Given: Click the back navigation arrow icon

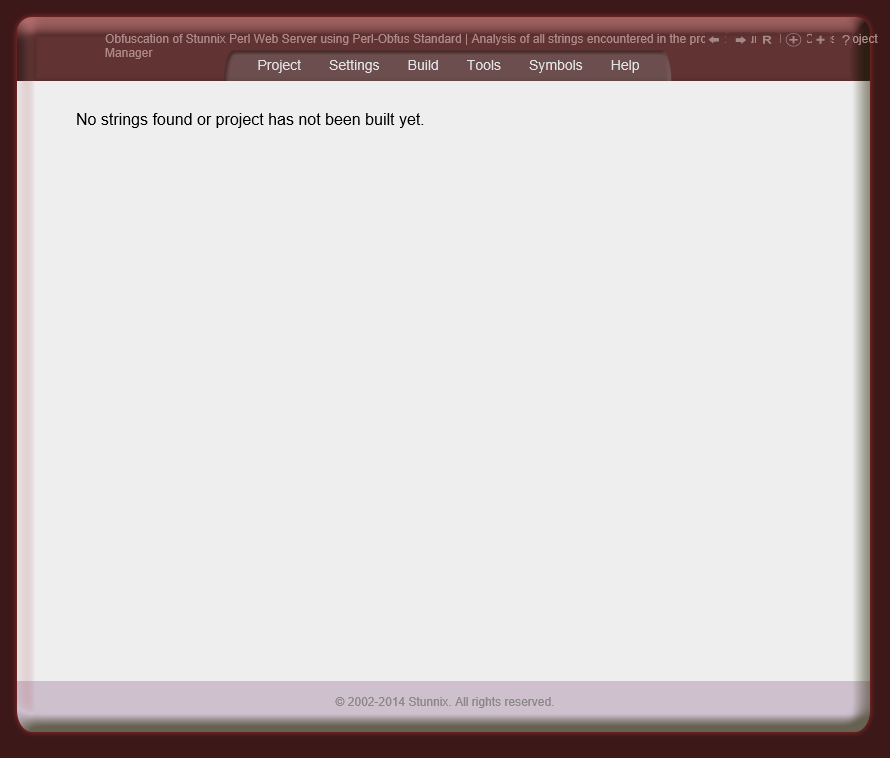Looking at the screenshot, I should click(x=714, y=39).
